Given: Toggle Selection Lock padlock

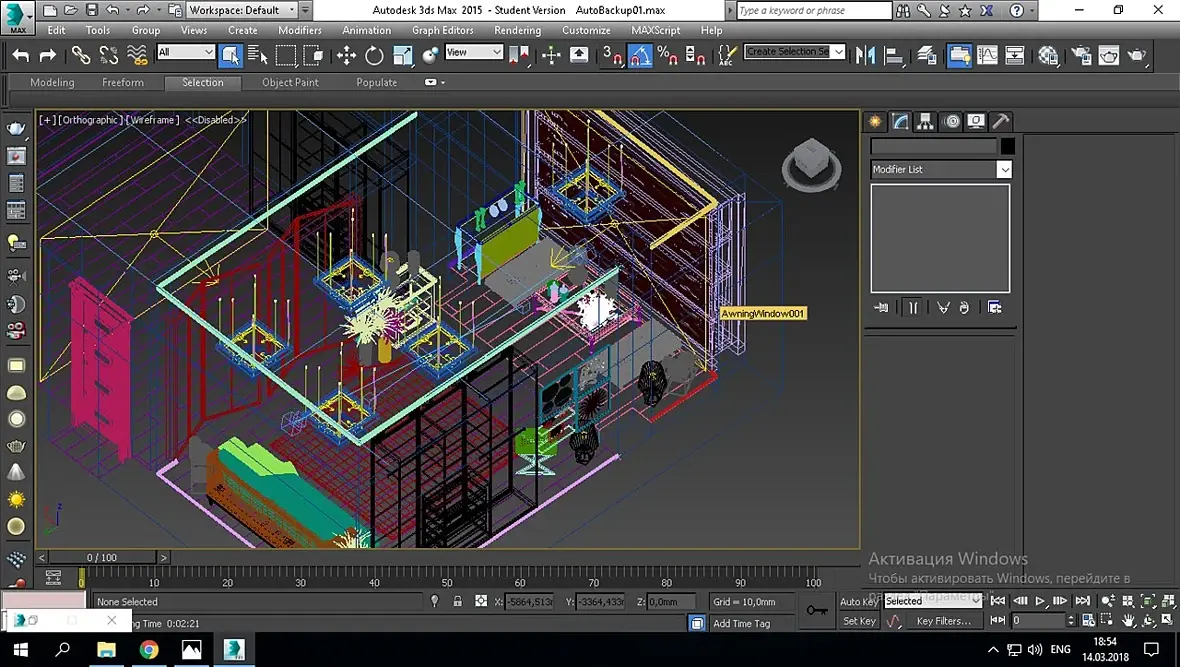Looking at the screenshot, I should tap(457, 601).
